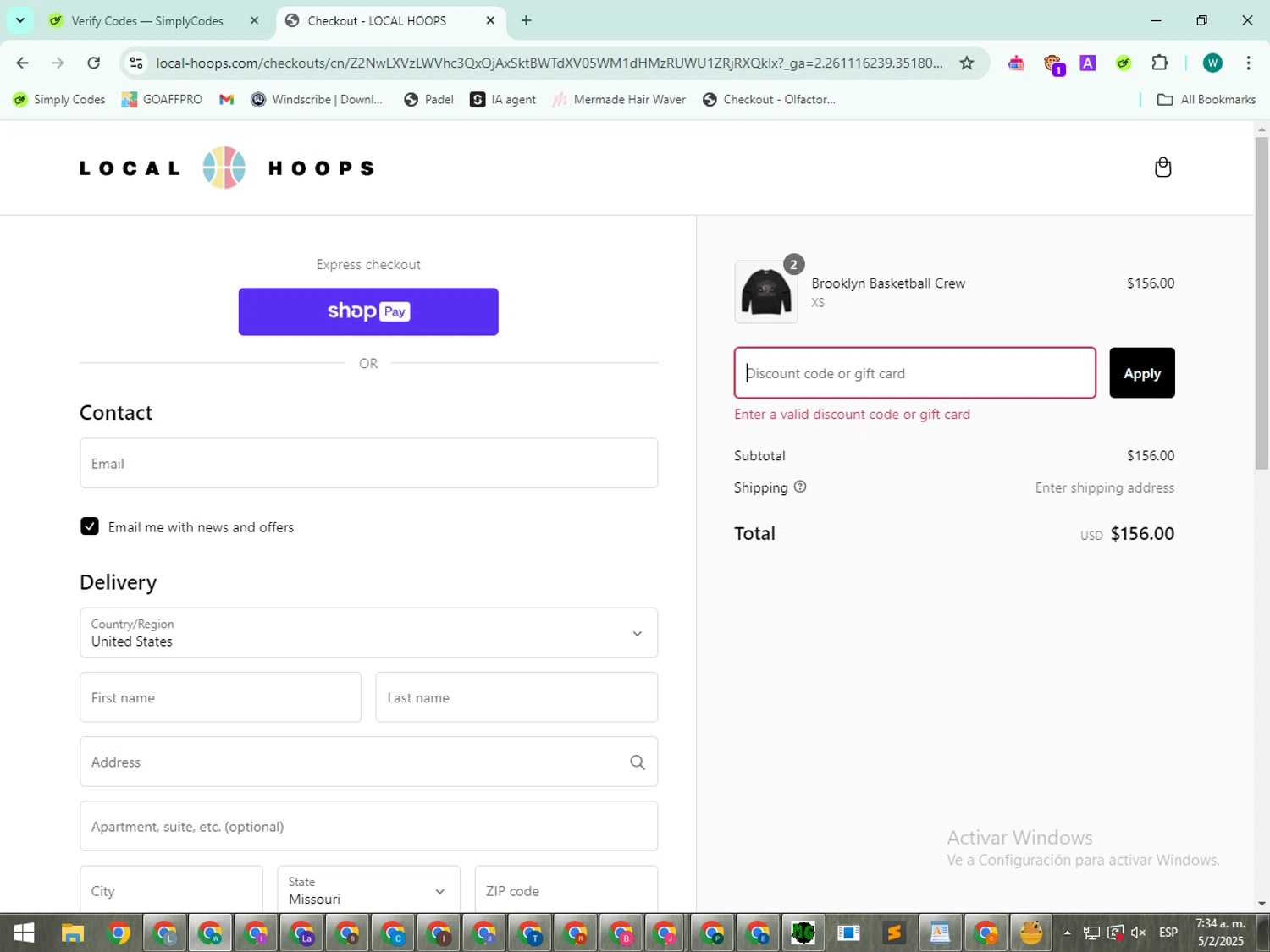This screenshot has width=1270, height=952.
Task: Go back to the previous page
Action: [23, 63]
